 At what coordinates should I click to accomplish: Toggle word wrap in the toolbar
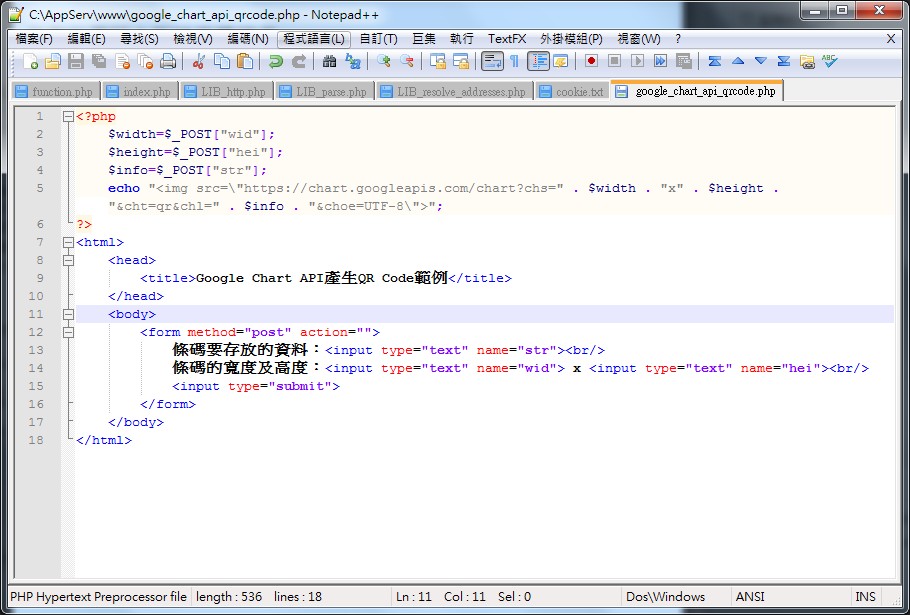pyautogui.click(x=492, y=61)
